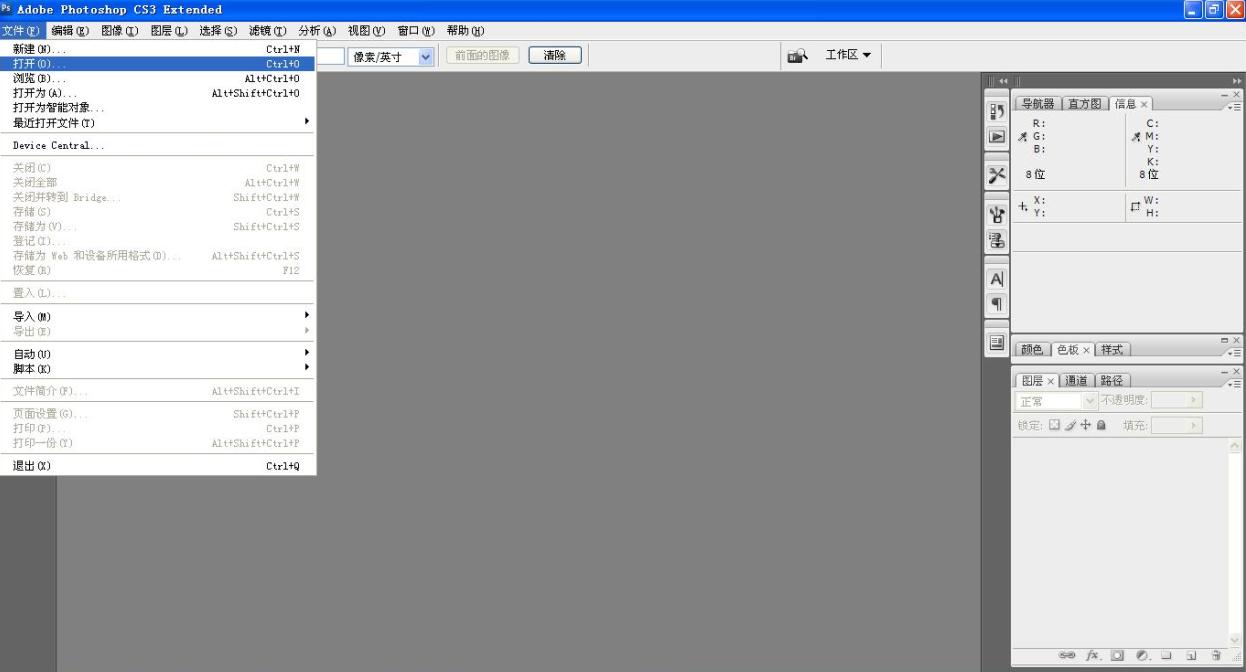Open the Clone Source stamp icon
Image resolution: width=1246 pixels, height=672 pixels.
coord(997,238)
